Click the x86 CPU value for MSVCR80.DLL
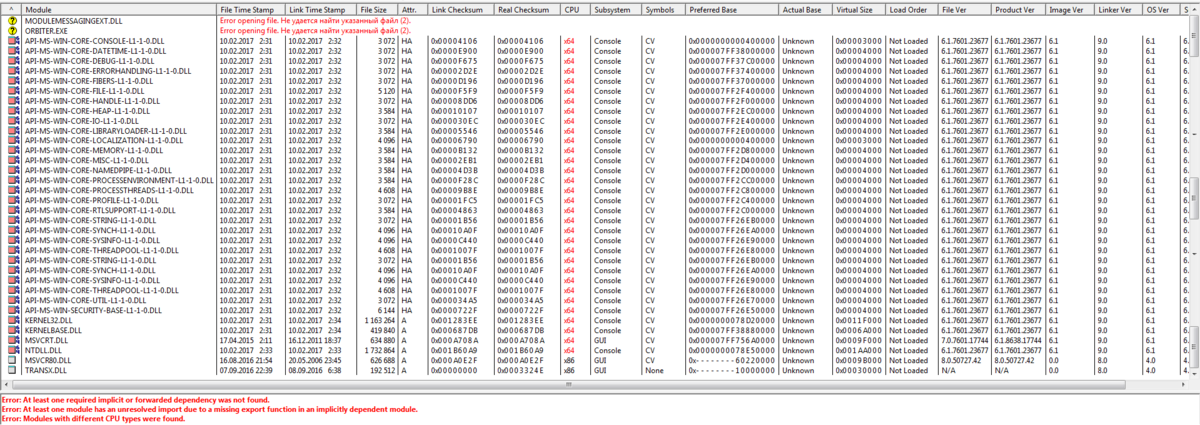The image size is (1200, 425). (x=570, y=360)
